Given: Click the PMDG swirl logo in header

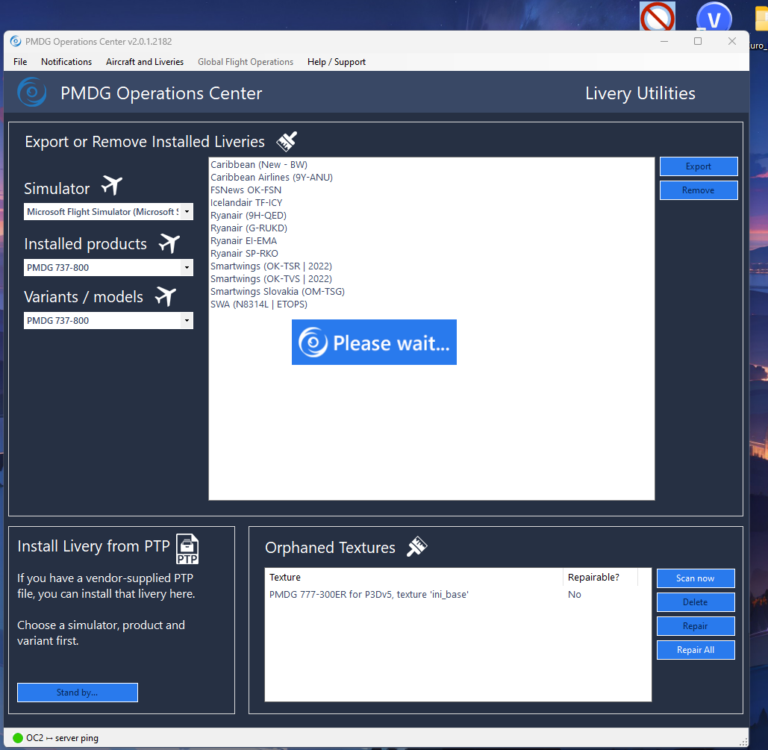Looking at the screenshot, I should click(32, 92).
